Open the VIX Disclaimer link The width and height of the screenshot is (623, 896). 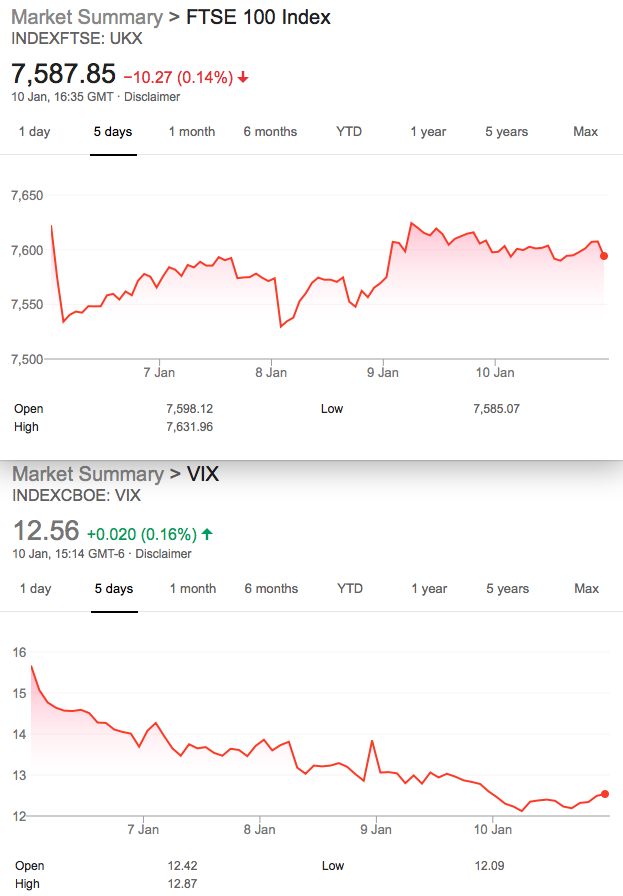[163, 554]
